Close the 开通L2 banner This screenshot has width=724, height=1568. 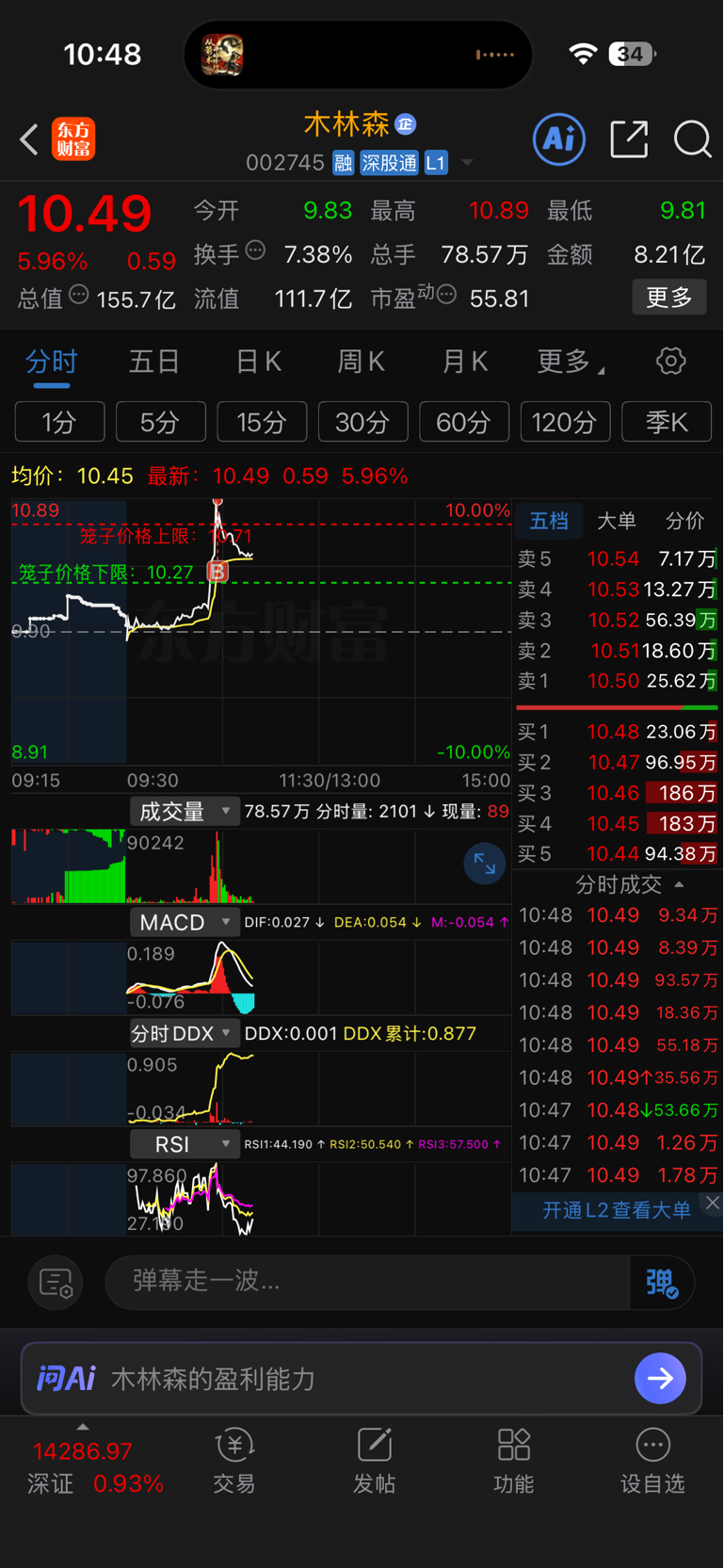[x=713, y=1203]
